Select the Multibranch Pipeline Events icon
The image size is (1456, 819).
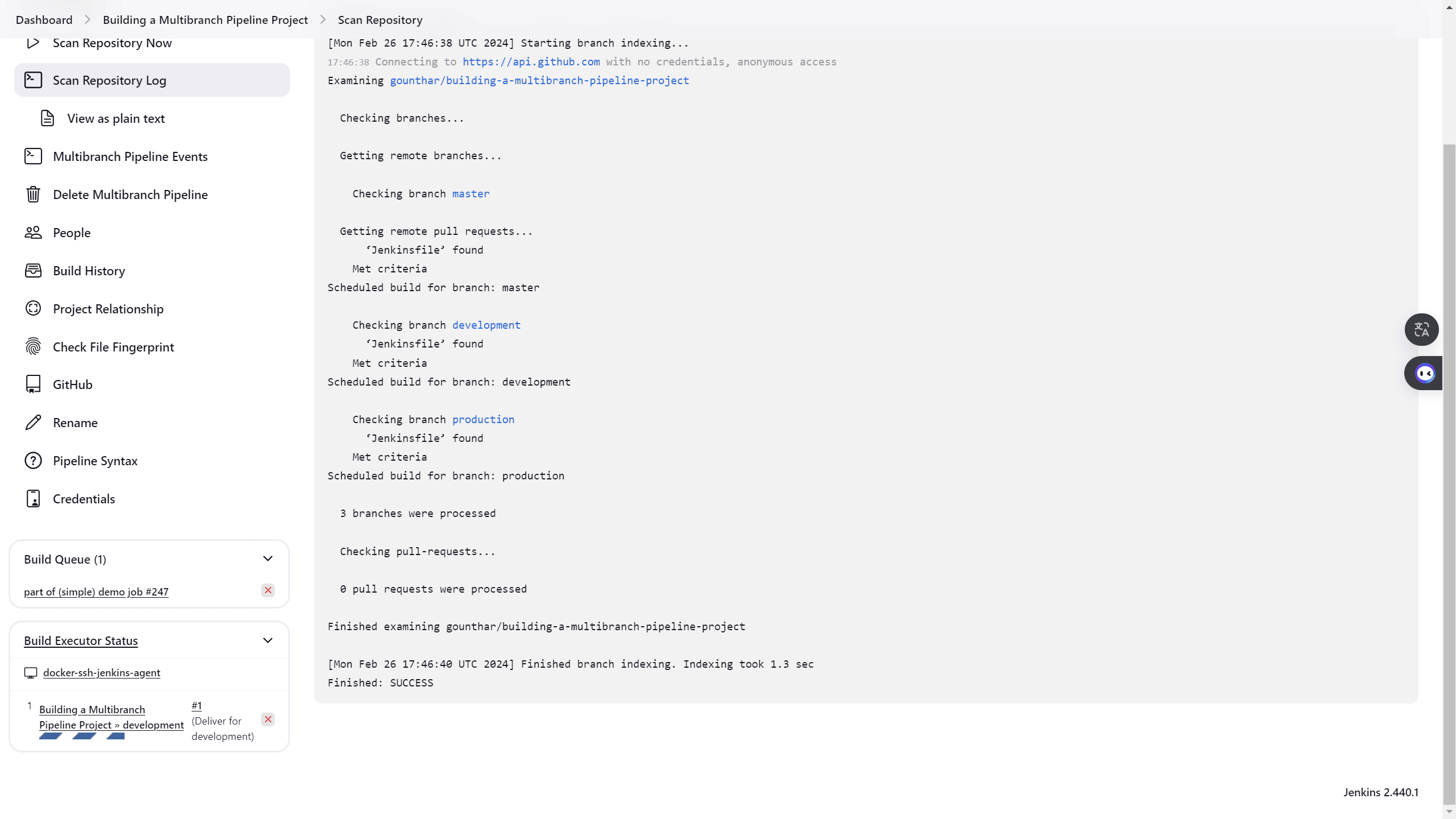point(32,156)
